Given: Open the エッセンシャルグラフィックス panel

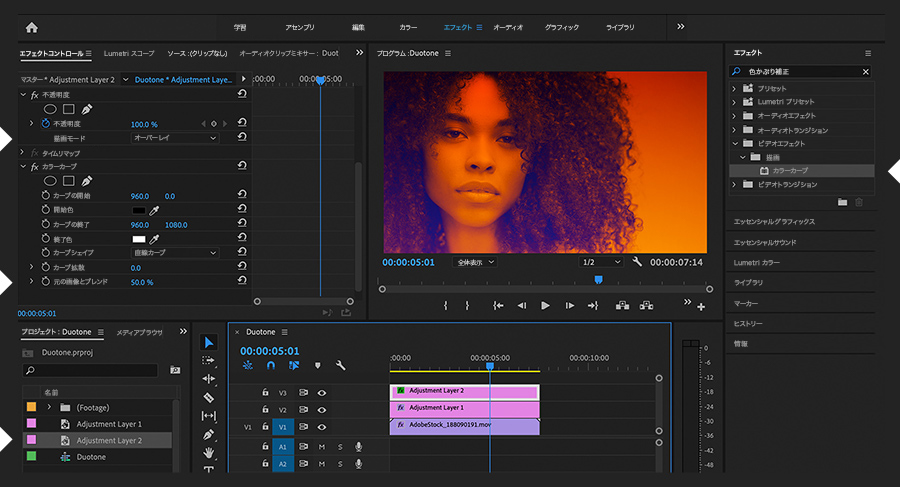Looking at the screenshot, I should (x=775, y=221).
